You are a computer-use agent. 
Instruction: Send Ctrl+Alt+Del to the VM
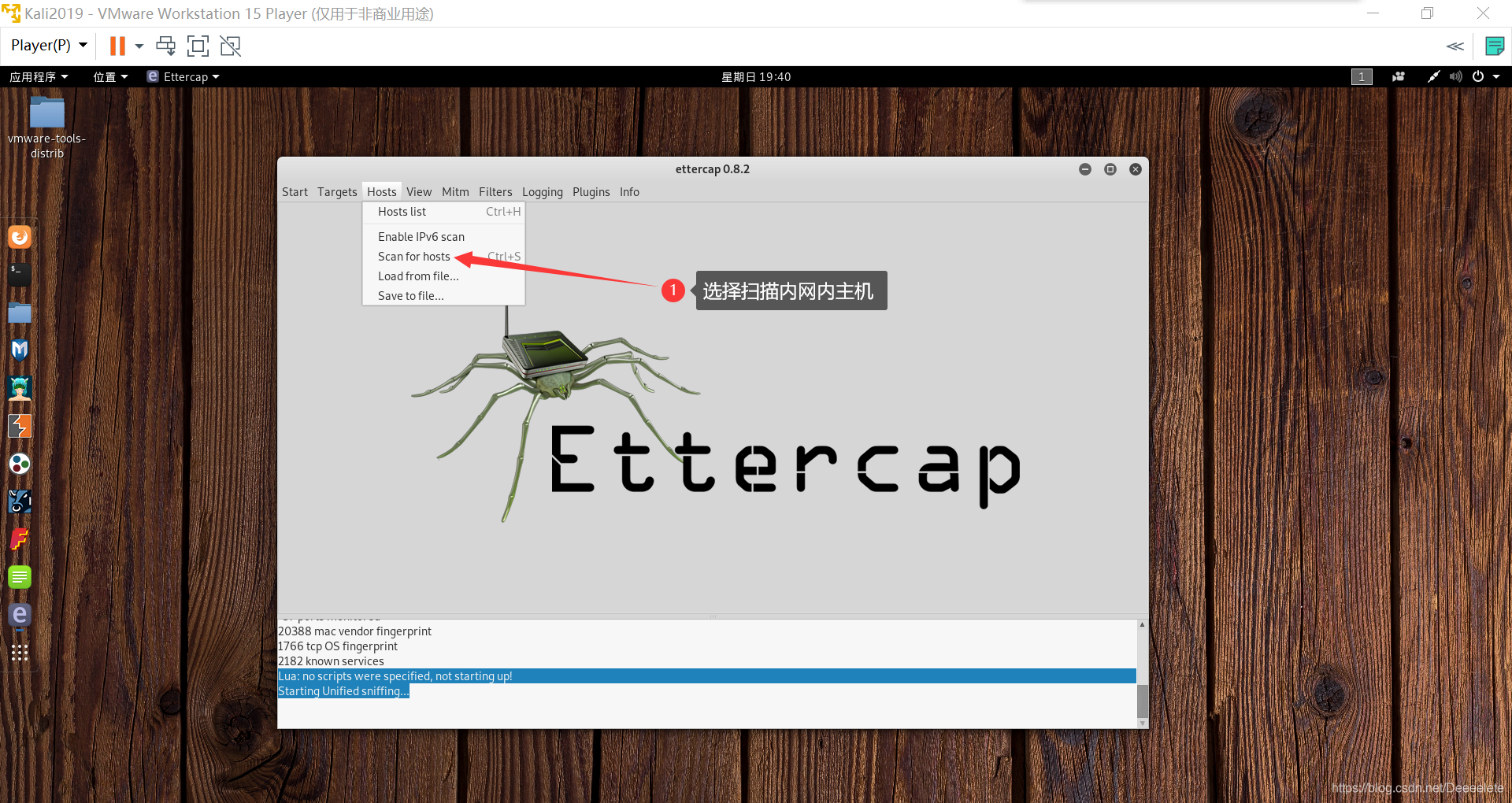point(165,46)
